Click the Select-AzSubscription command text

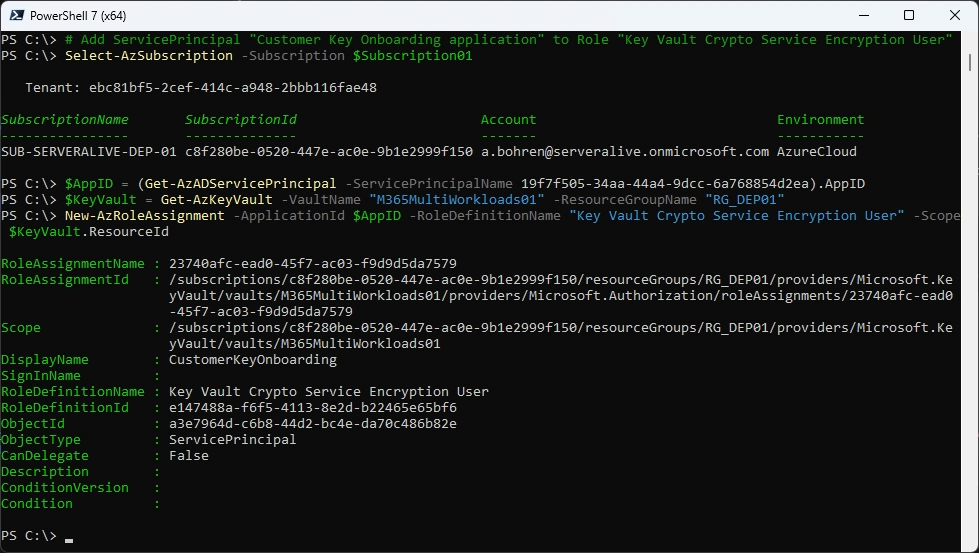149,56
